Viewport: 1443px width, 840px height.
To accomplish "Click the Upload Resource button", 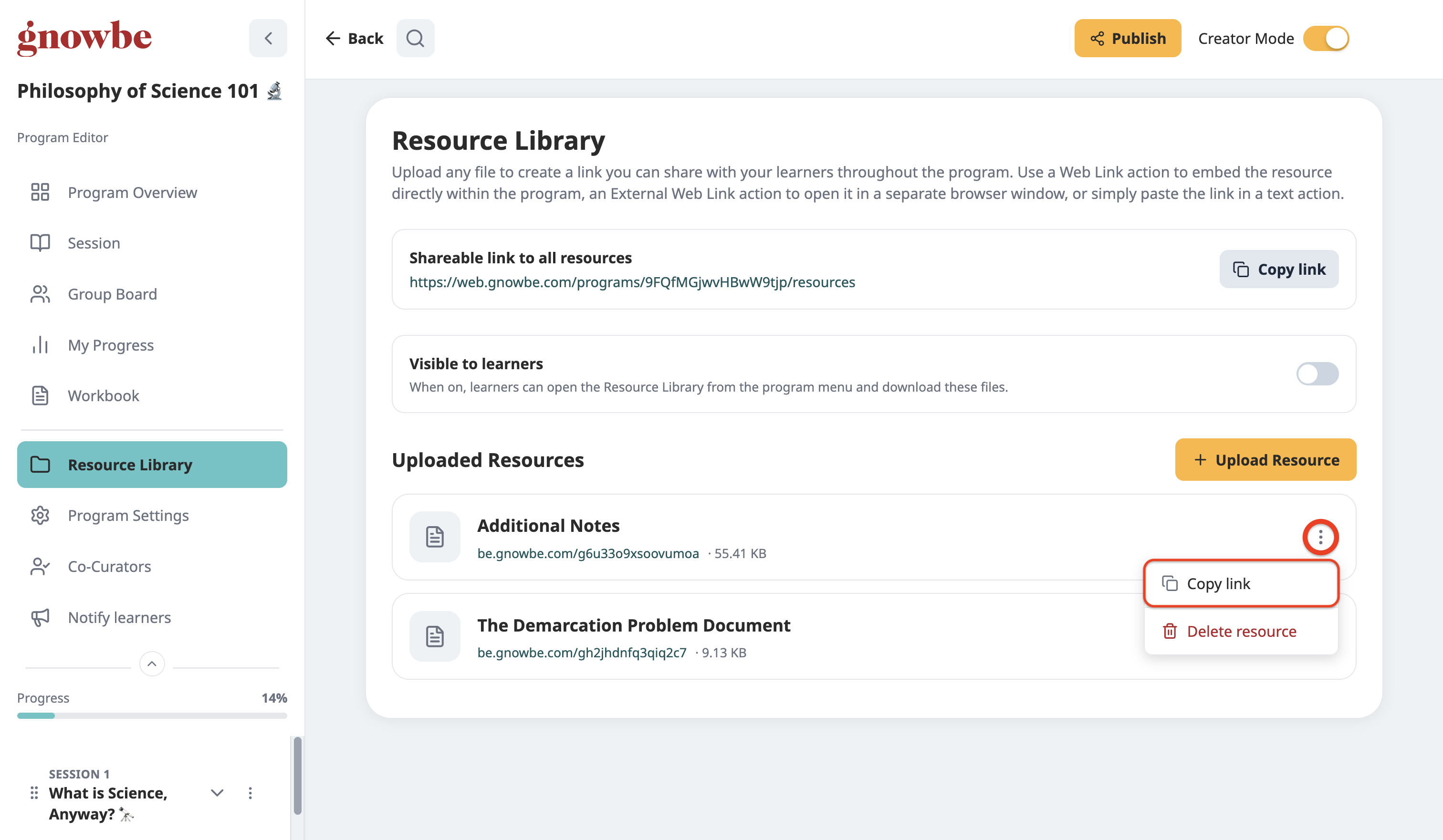I will point(1265,459).
